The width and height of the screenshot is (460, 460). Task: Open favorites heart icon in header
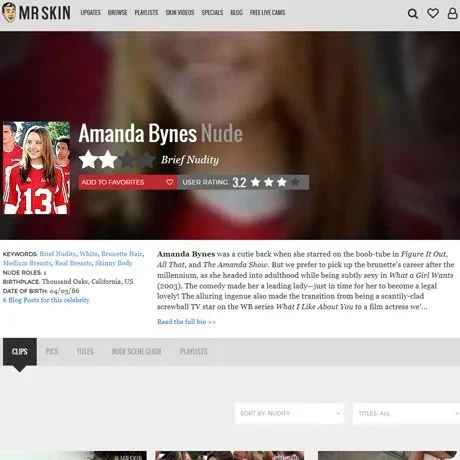click(433, 13)
